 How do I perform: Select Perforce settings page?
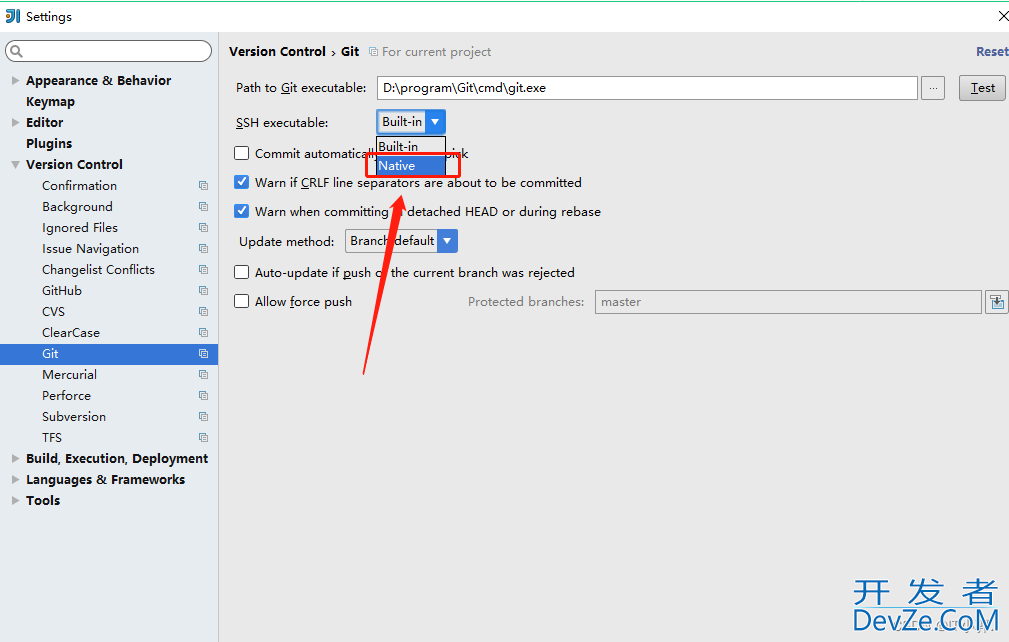click(66, 396)
